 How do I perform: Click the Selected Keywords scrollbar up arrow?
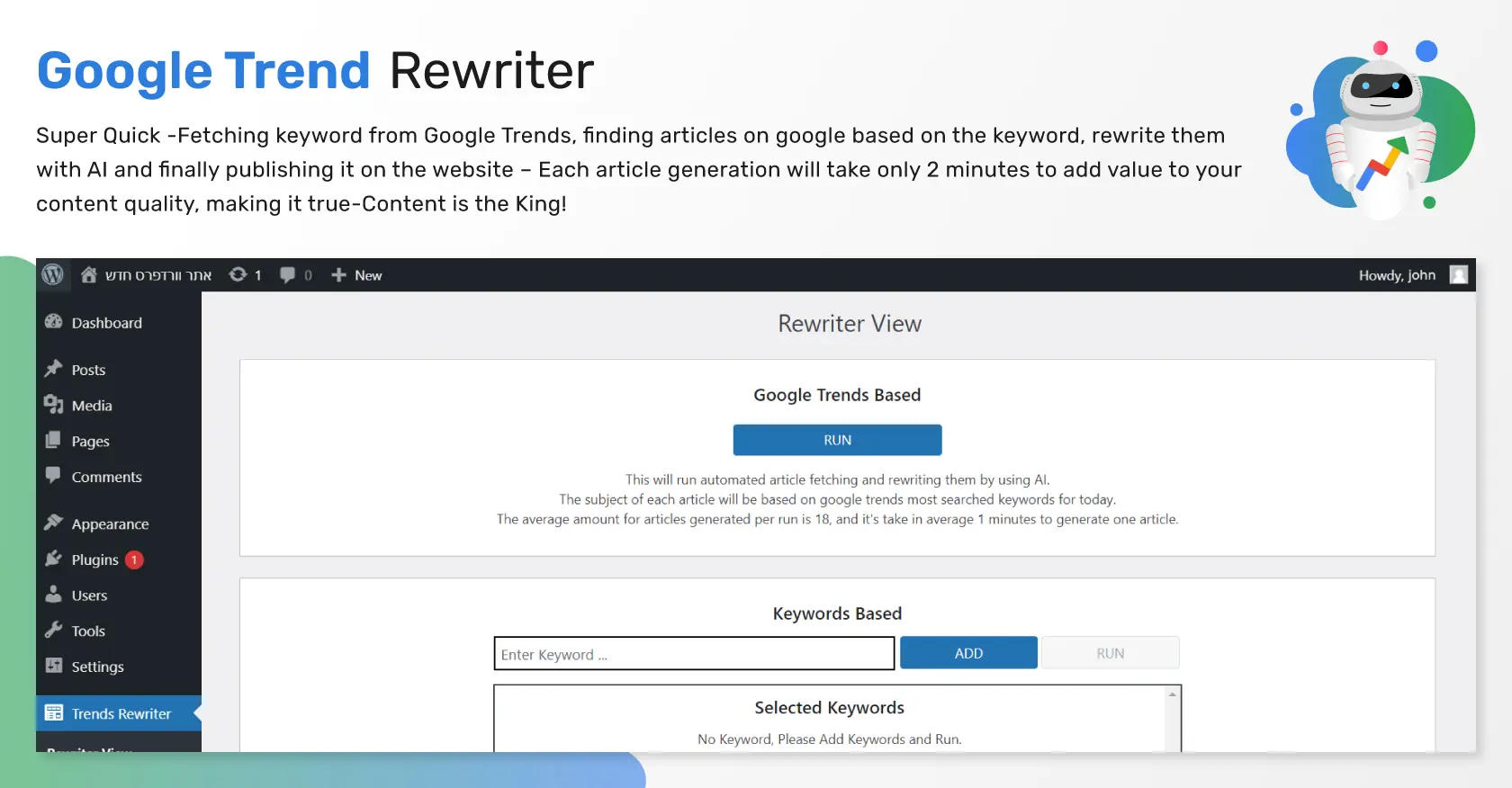click(1172, 694)
